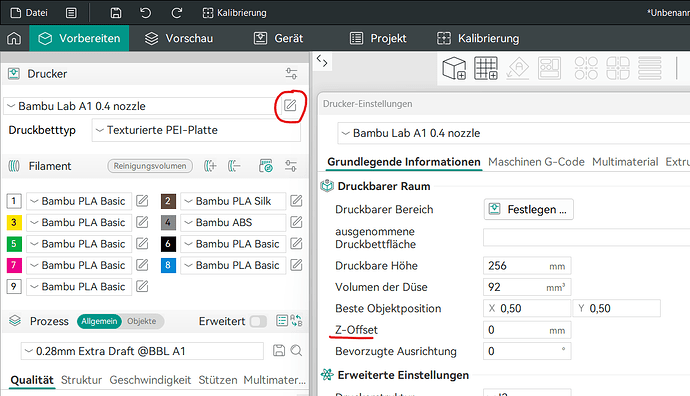This screenshot has width=690, height=396.
Task: Open filament 6 Bambu PLA Basic dropdown
Action: point(233,244)
